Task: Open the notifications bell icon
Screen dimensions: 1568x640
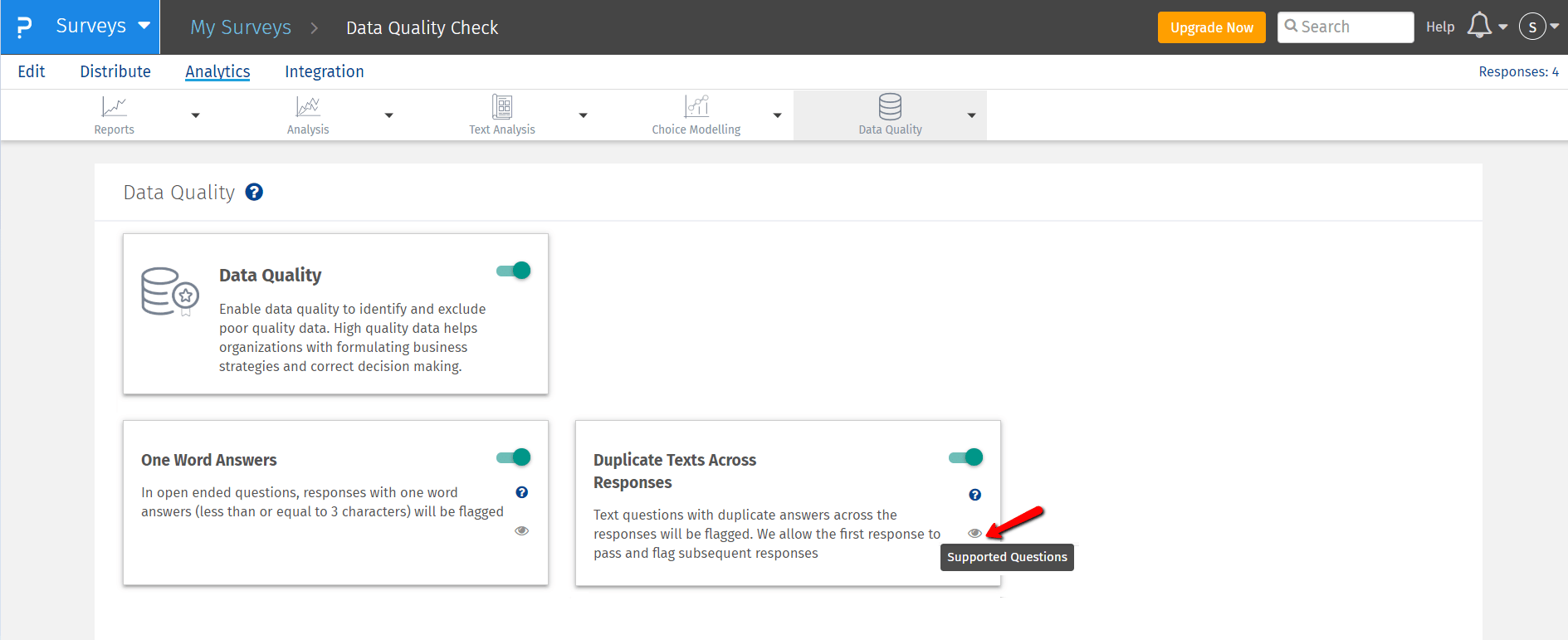Action: click(1479, 26)
